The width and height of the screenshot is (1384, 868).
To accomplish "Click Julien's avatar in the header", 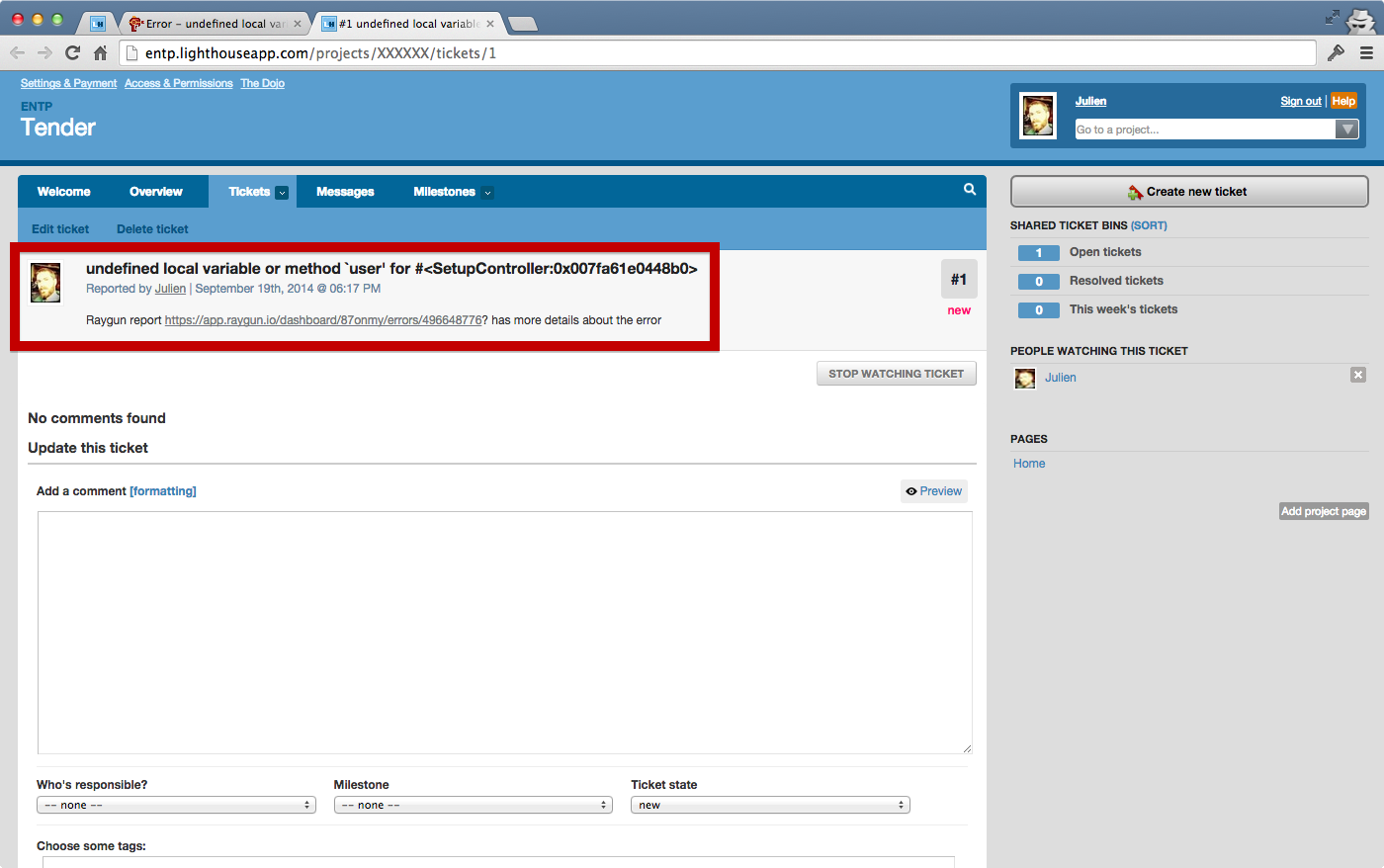I will pos(1038,116).
